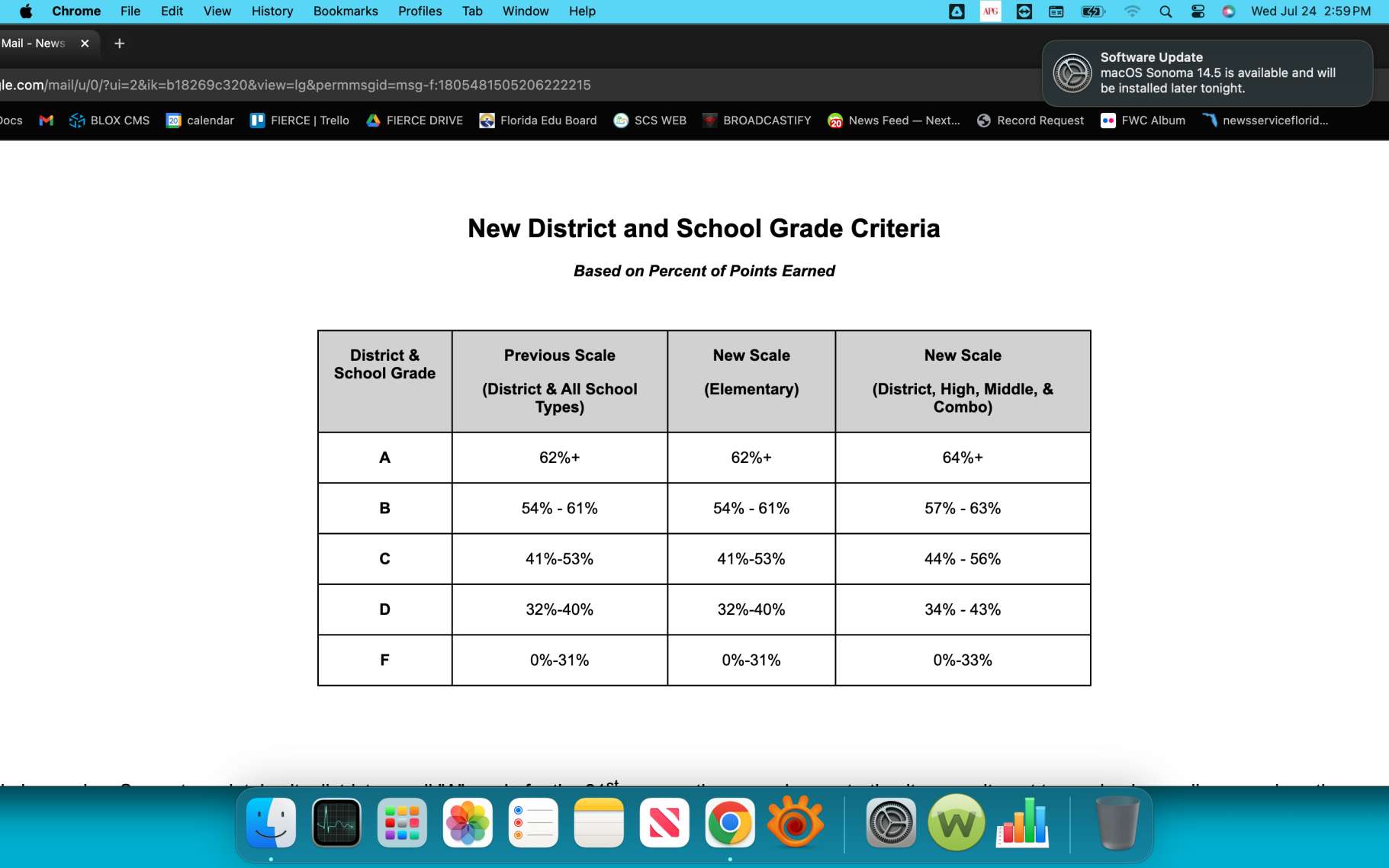Screen dimensions: 1389x868
Task: Open the Bookmarks menu
Action: [346, 11]
